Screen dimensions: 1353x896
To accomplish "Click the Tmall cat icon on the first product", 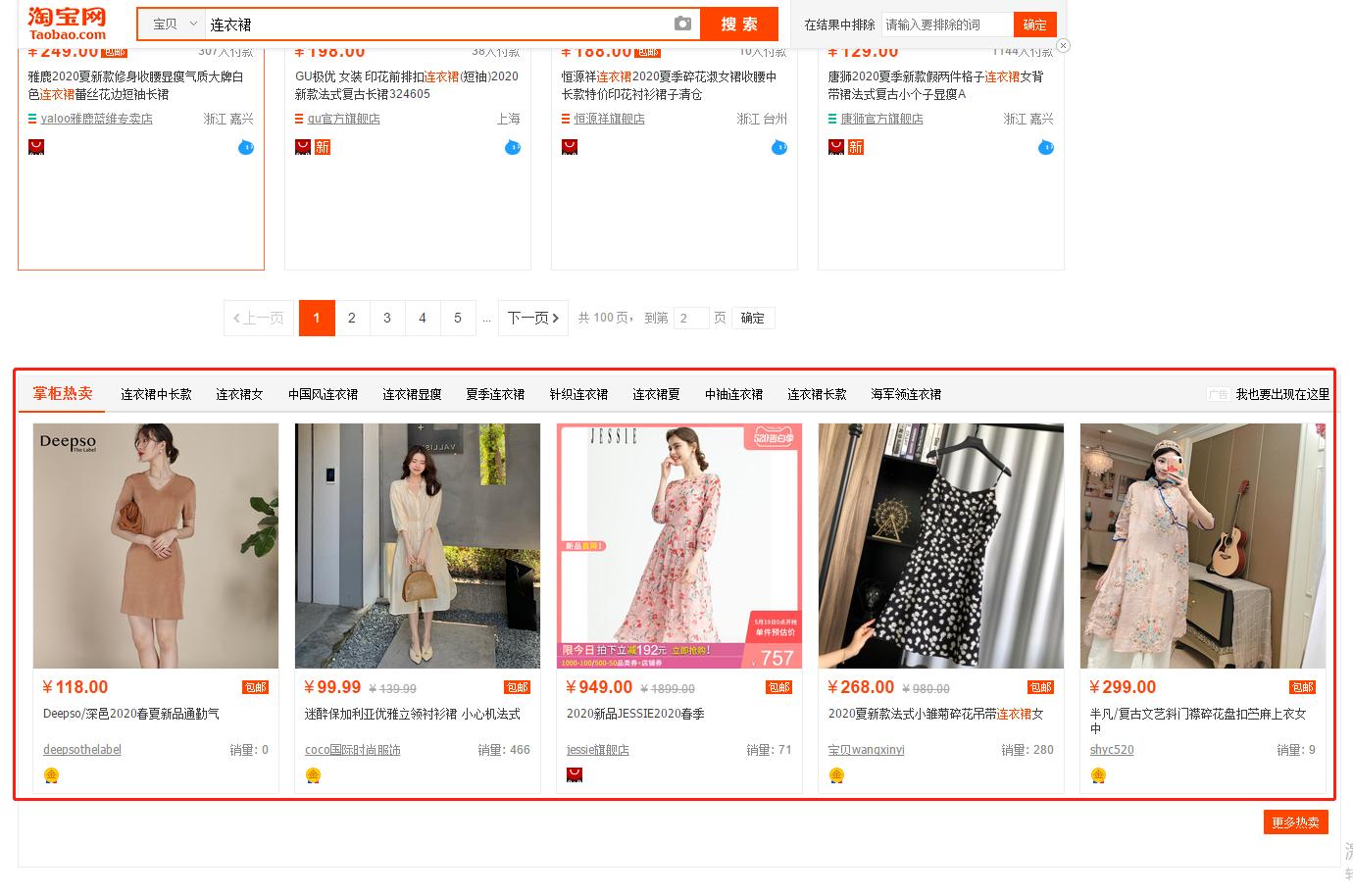I will [x=35, y=146].
